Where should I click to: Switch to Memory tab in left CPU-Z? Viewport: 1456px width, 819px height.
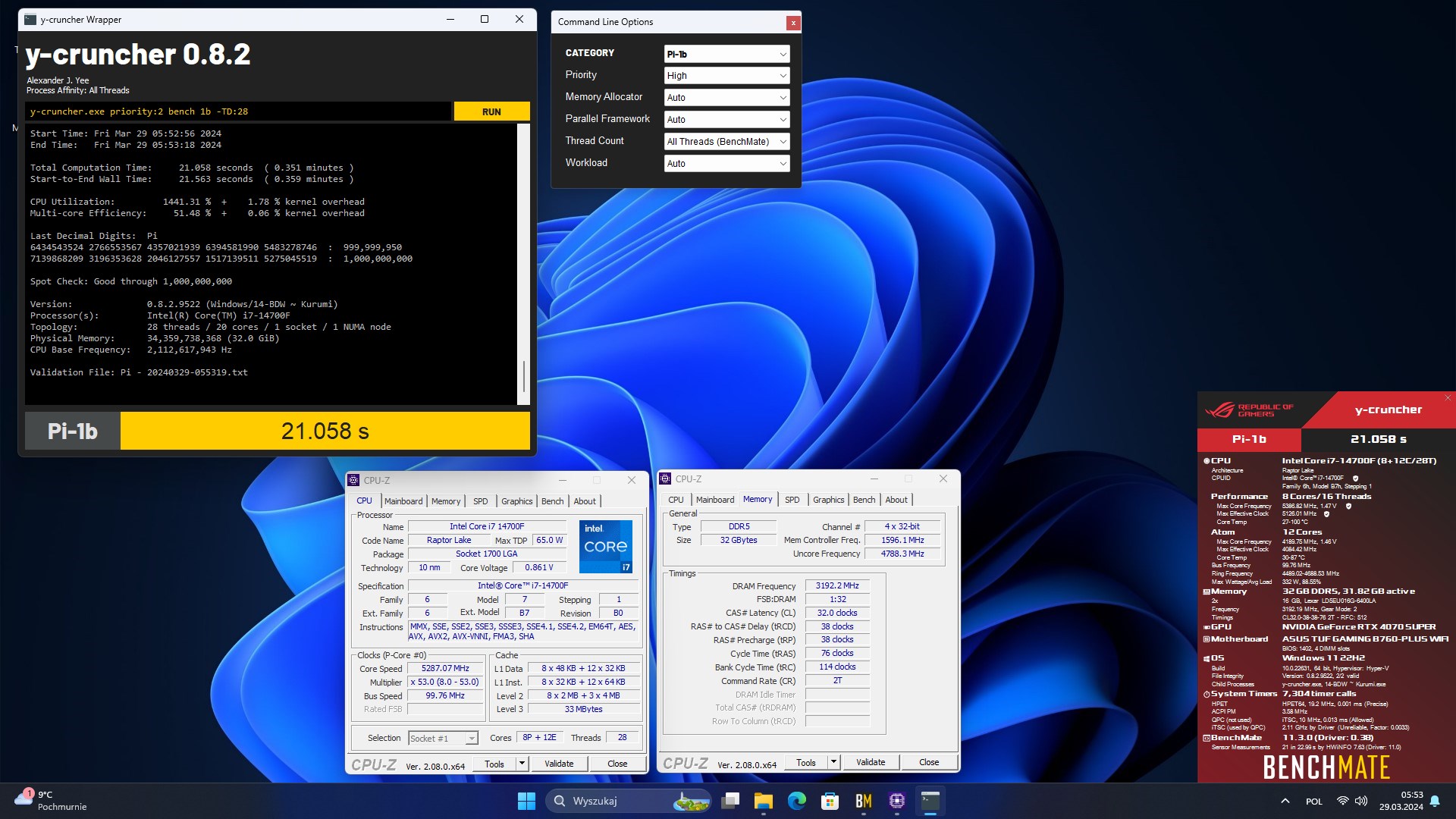(446, 501)
